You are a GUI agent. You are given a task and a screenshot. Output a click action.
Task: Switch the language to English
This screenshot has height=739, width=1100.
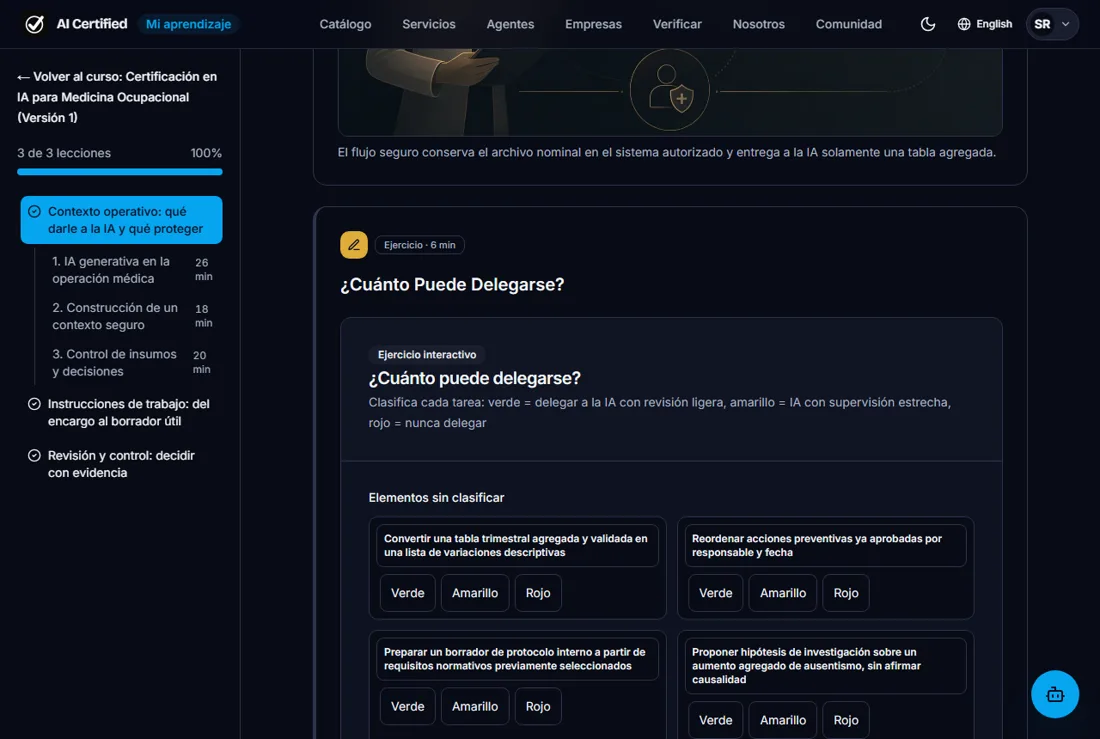click(x=993, y=25)
